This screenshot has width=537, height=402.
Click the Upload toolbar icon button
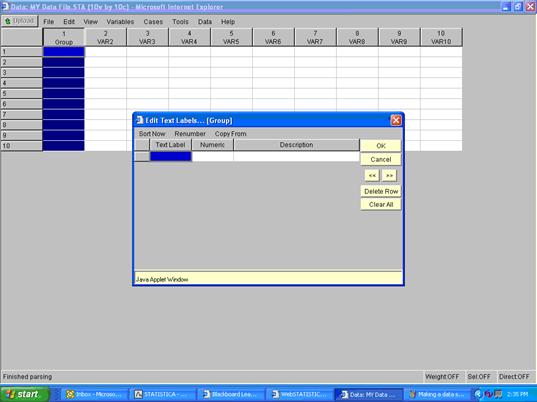click(20, 21)
